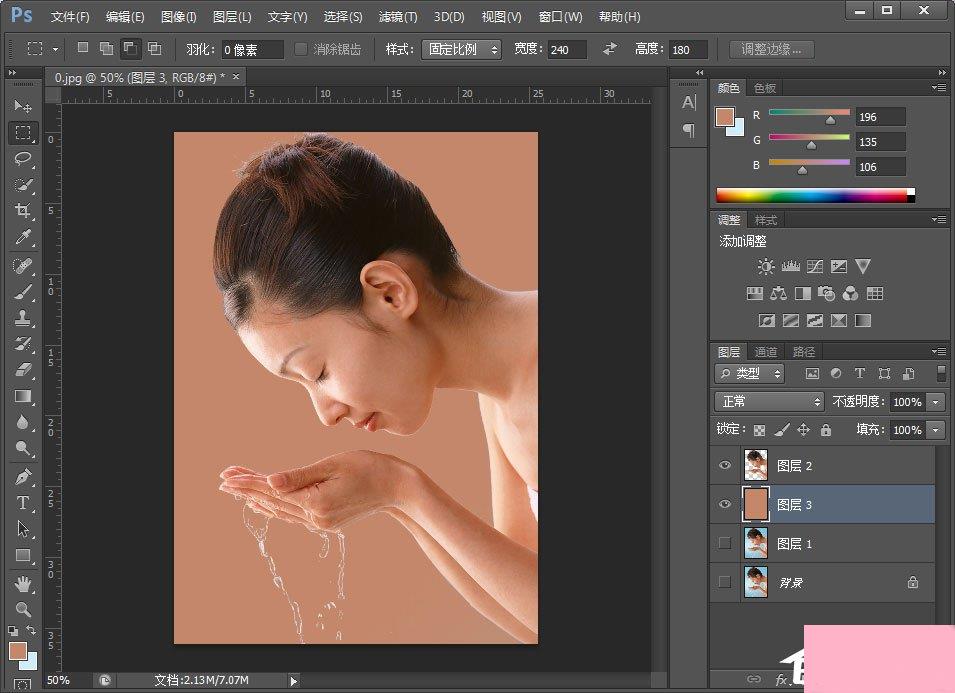This screenshot has height=693, width=955.
Task: Select the Crop tool
Action: click(23, 211)
